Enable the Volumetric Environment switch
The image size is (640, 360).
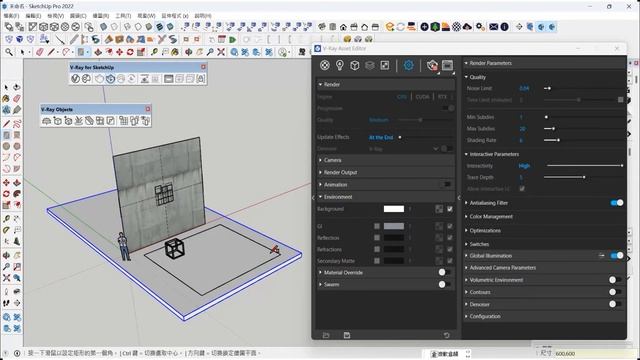[615, 280]
